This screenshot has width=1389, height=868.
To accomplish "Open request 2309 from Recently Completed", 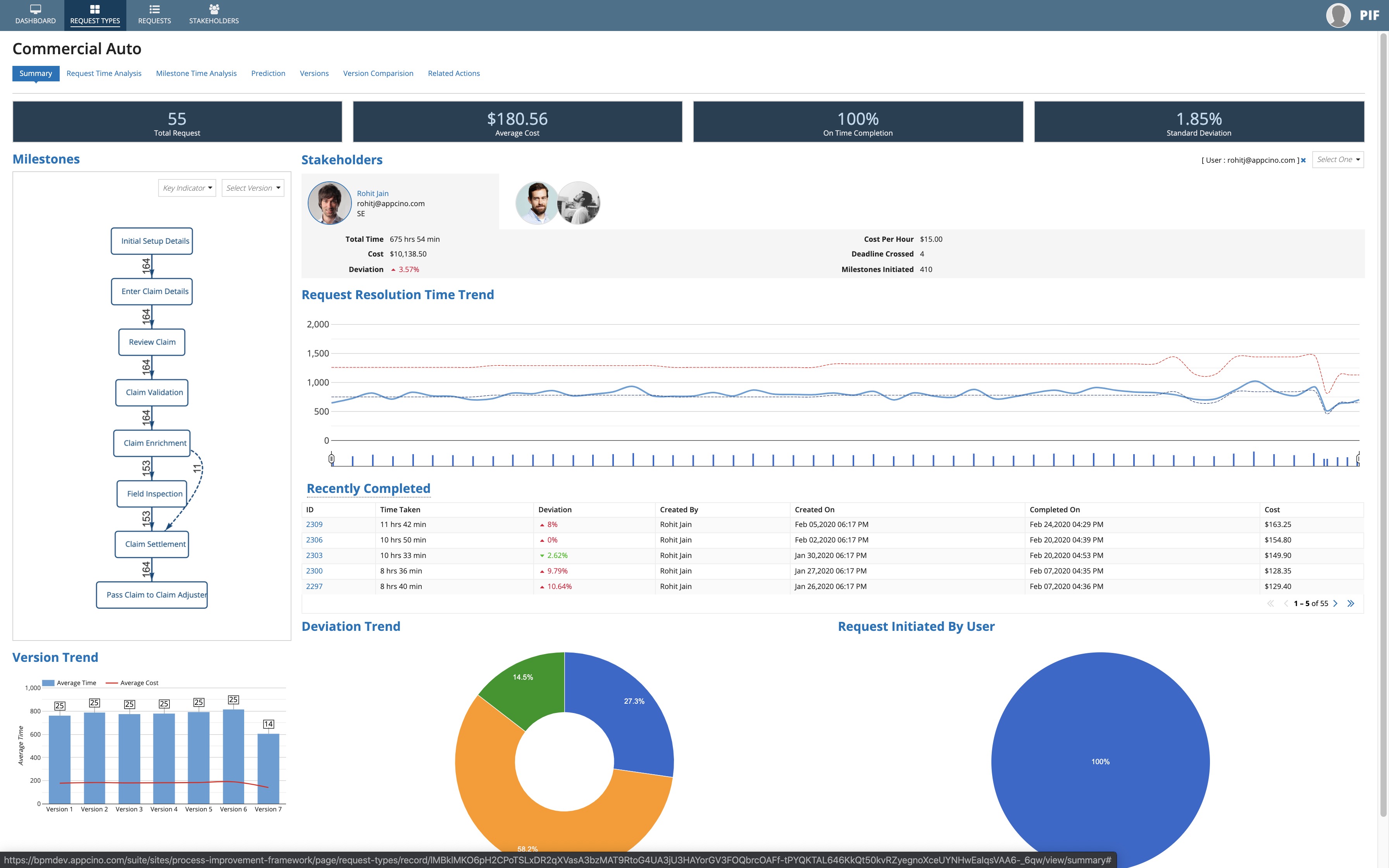I will [x=314, y=524].
